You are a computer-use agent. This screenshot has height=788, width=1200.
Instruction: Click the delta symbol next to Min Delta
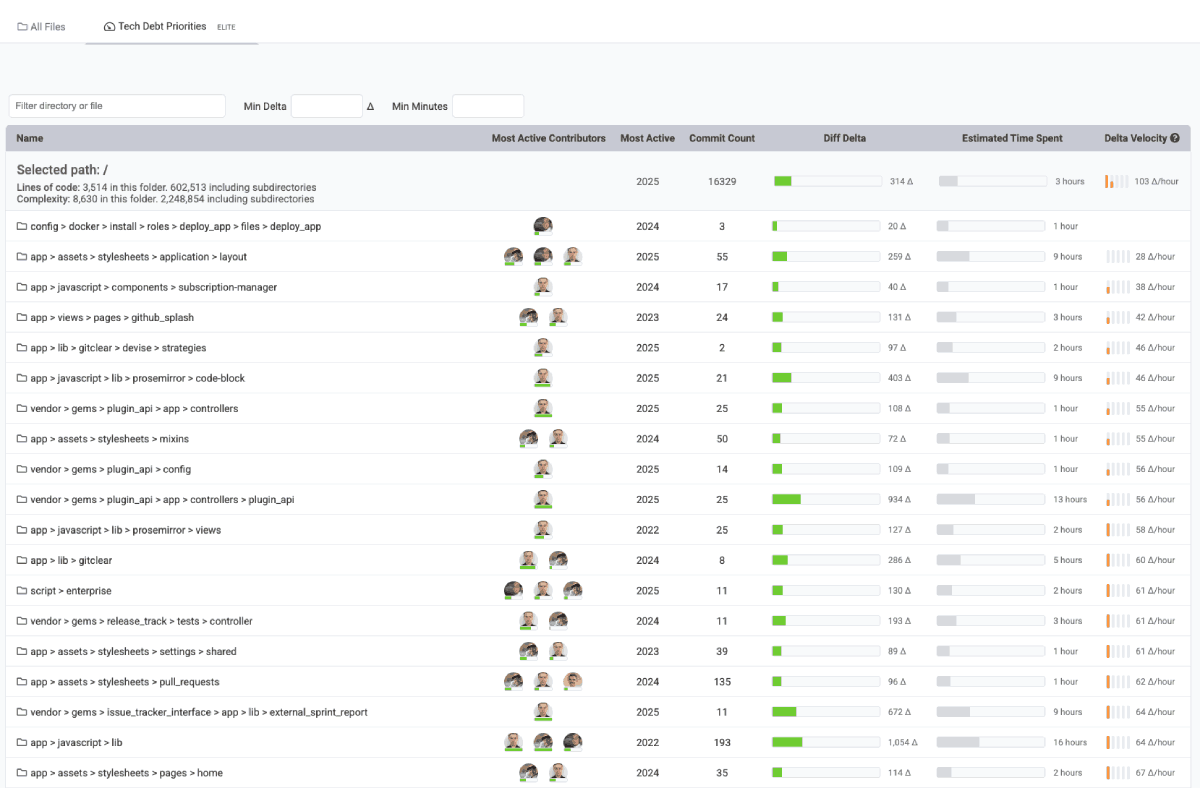pos(370,106)
